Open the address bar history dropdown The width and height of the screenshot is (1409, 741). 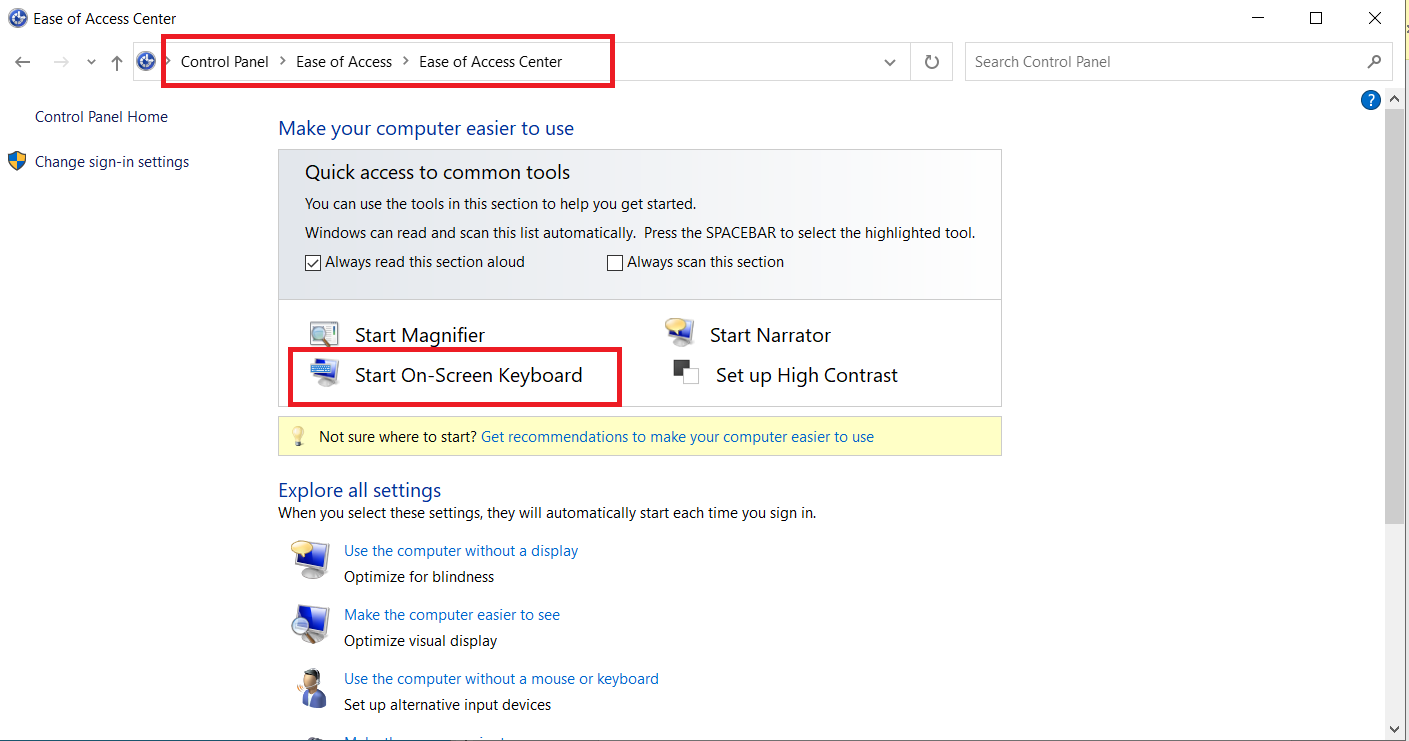(890, 62)
